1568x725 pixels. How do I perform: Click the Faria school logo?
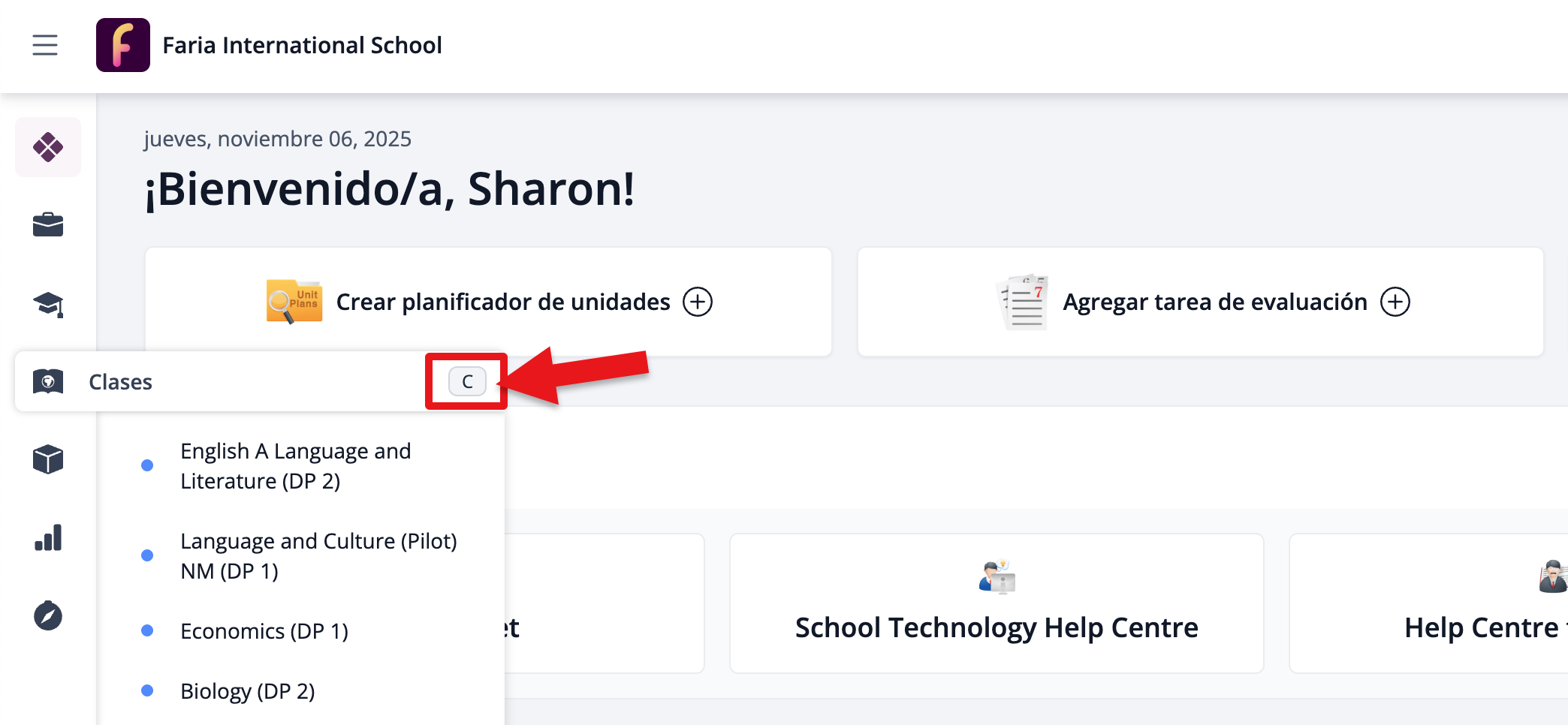pyautogui.click(x=123, y=45)
